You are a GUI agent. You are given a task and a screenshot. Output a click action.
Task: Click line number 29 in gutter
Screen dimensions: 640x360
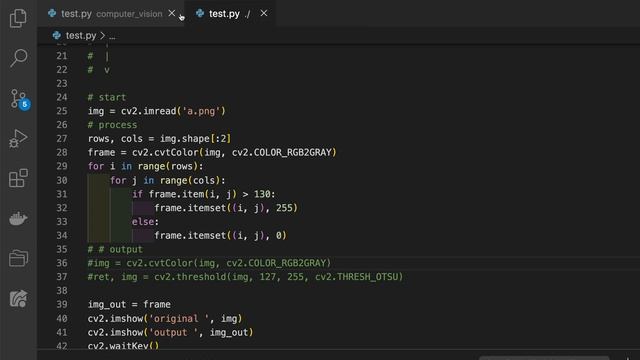click(62, 166)
